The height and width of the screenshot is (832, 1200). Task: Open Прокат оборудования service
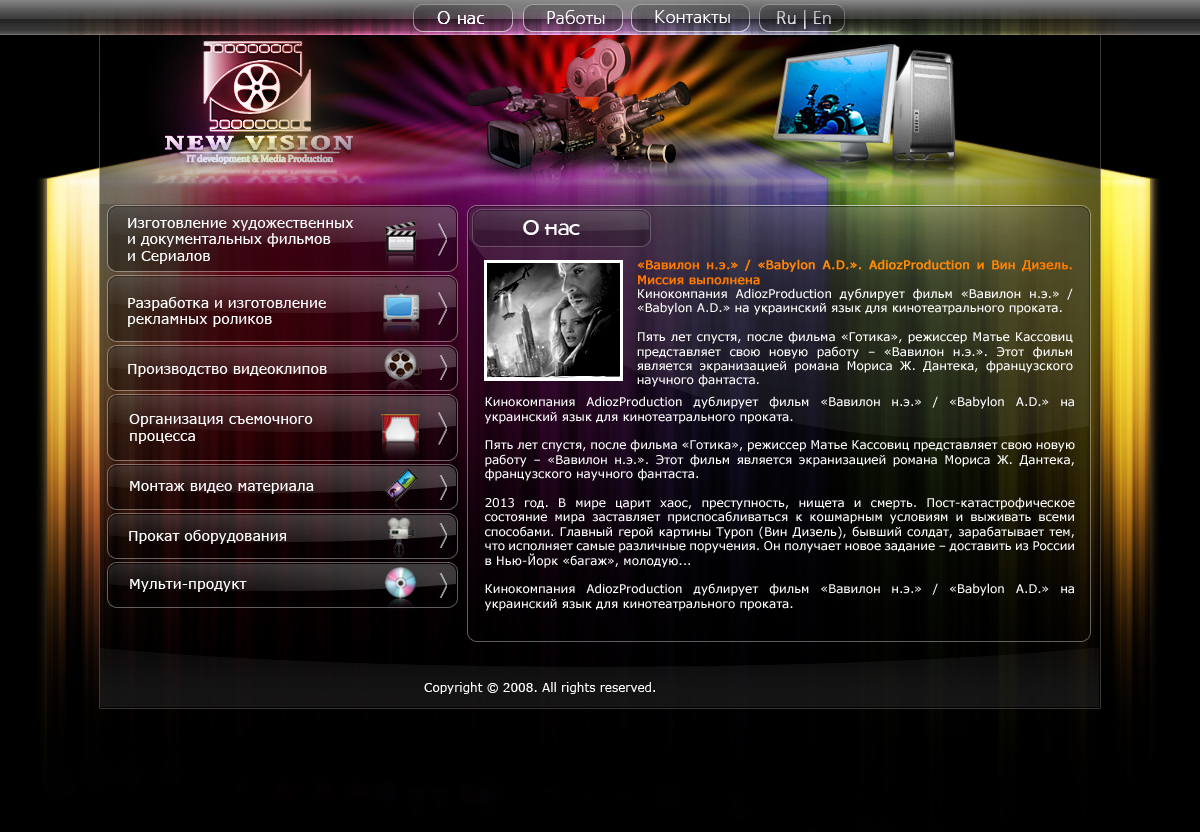coord(282,536)
